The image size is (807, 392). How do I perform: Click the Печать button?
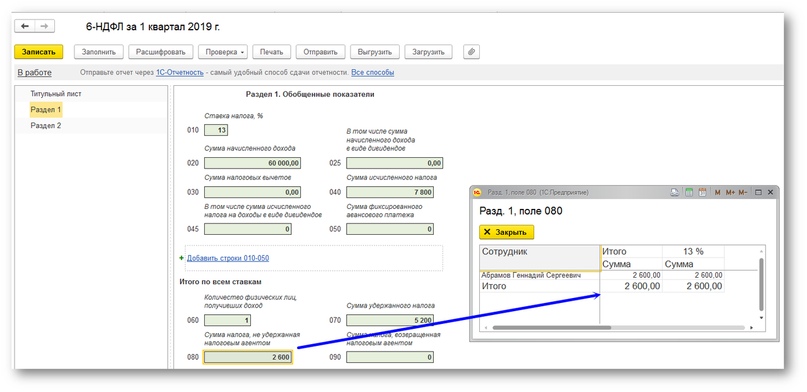[x=271, y=52]
